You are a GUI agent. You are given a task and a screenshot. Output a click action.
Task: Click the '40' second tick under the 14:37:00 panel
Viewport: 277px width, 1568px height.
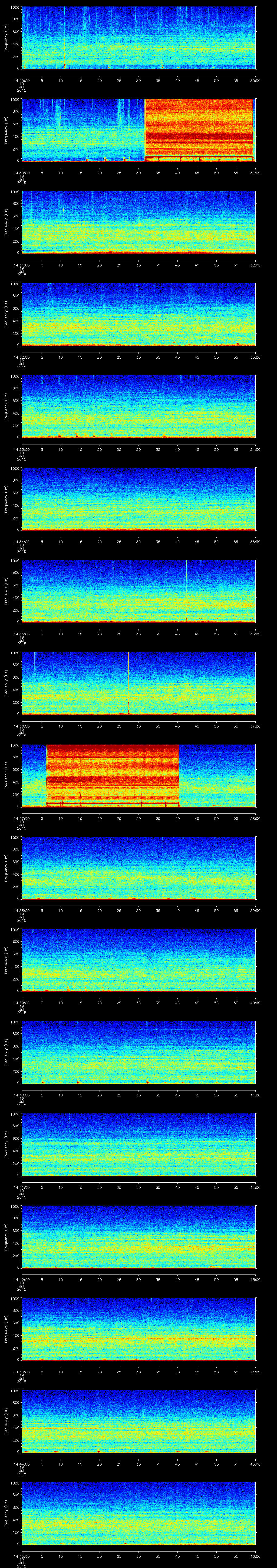click(x=177, y=818)
